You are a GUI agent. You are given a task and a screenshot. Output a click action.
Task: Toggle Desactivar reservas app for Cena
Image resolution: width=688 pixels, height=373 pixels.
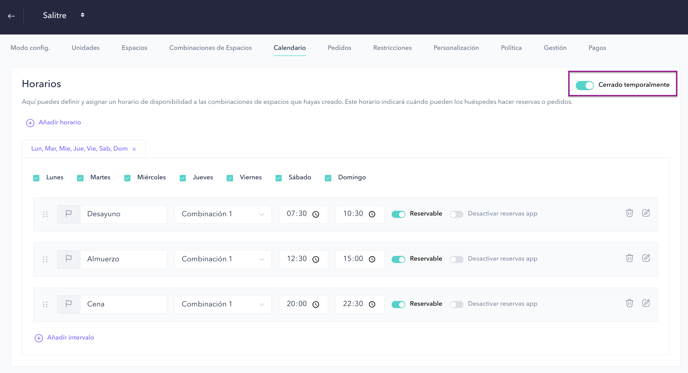click(456, 305)
